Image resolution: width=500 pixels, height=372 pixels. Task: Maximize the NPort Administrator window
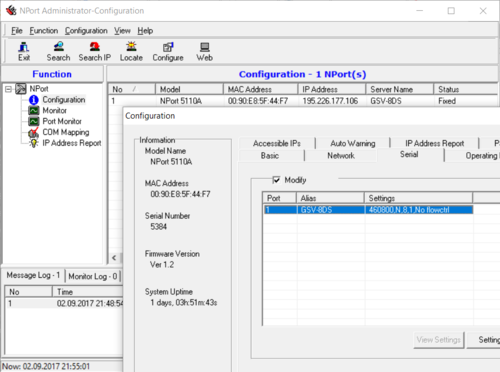[x=451, y=11]
